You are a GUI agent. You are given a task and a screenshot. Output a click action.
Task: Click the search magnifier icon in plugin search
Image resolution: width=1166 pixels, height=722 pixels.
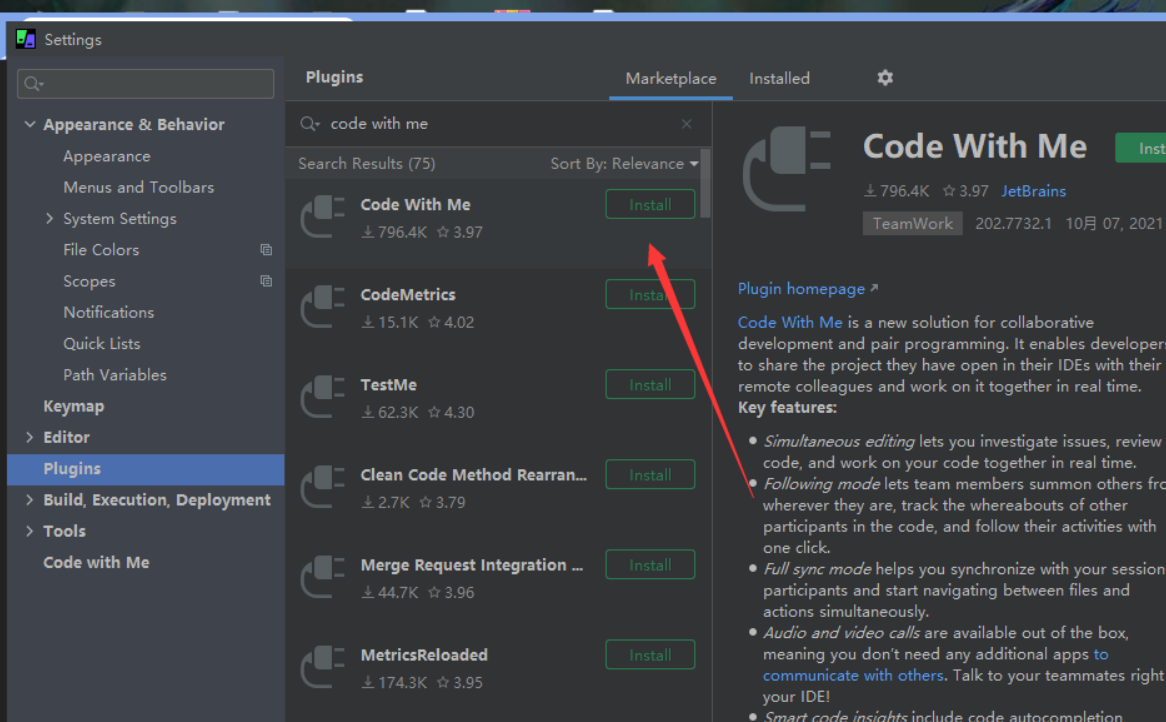(x=309, y=123)
